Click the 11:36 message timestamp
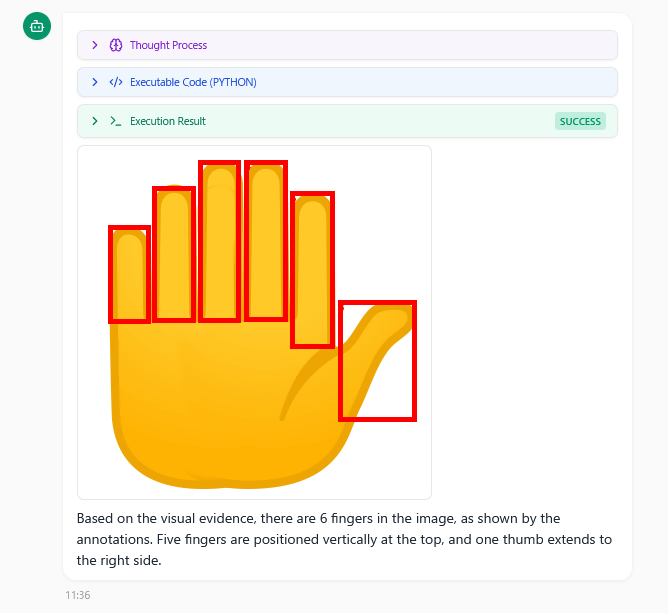This screenshot has height=613, width=668. pyautogui.click(x=77, y=594)
